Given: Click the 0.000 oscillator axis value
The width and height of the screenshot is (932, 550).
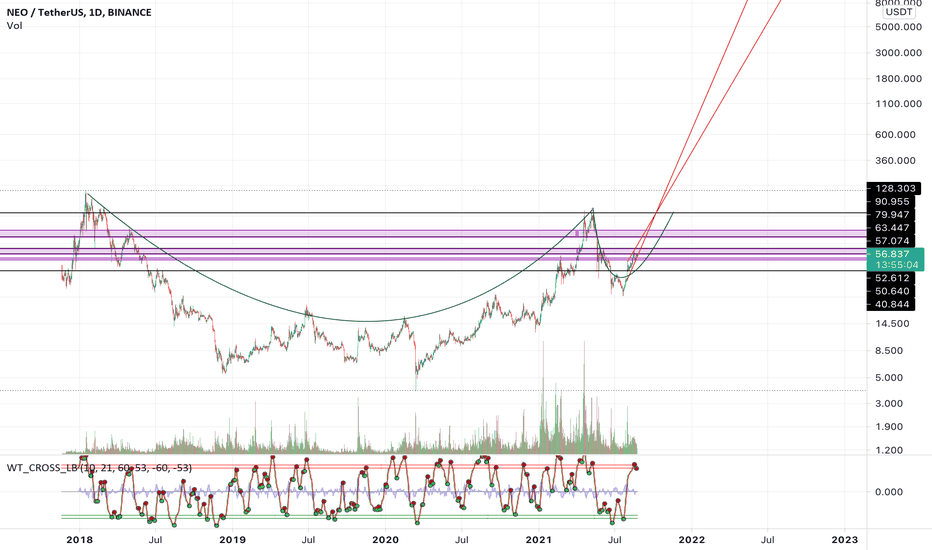Looking at the screenshot, I should coord(889,492).
